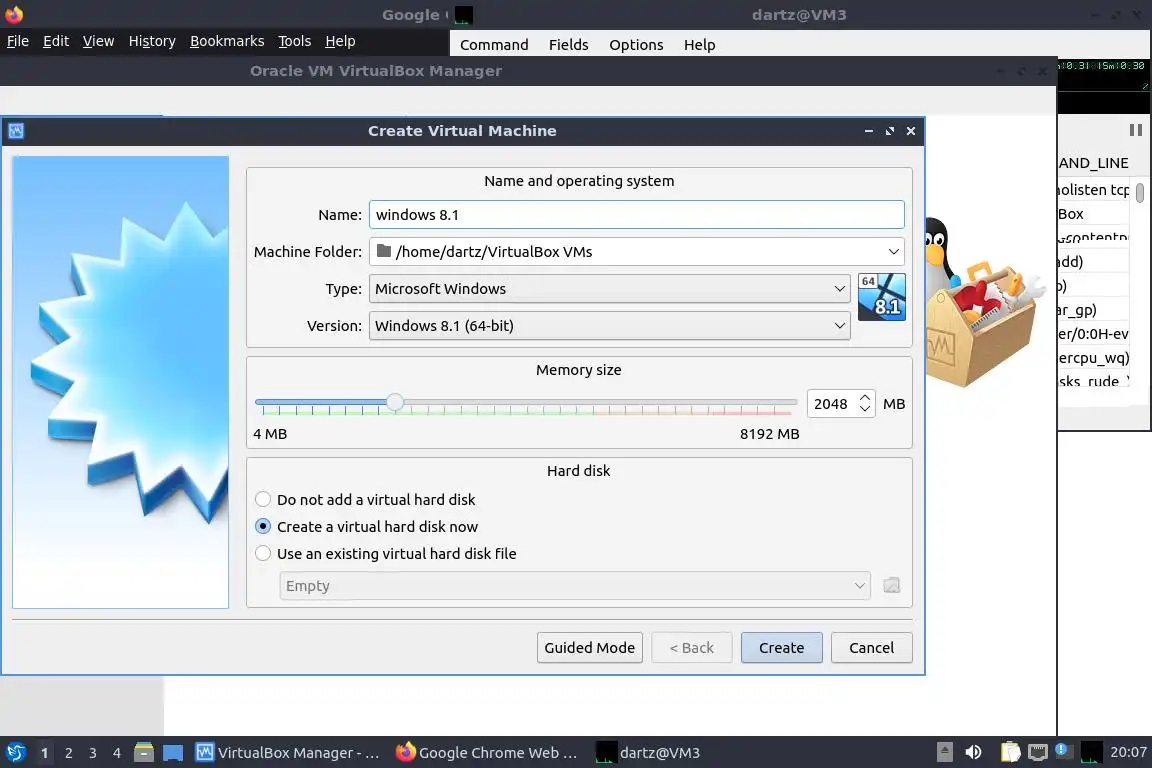Open the Firefox Help menu
Screen dimensions: 1152x768
click(x=340, y=41)
